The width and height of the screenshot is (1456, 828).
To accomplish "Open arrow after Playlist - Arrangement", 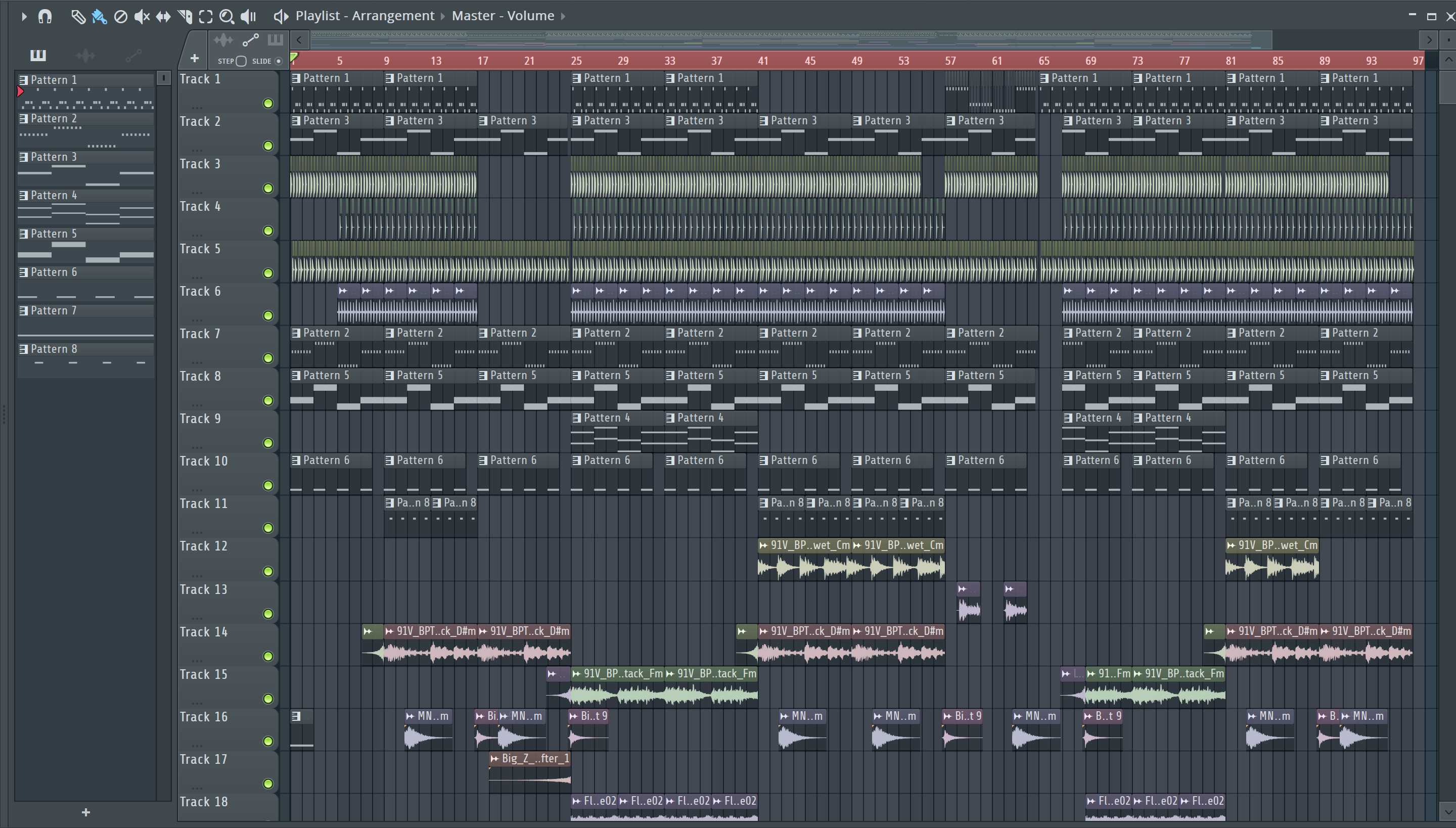I will coord(442,17).
